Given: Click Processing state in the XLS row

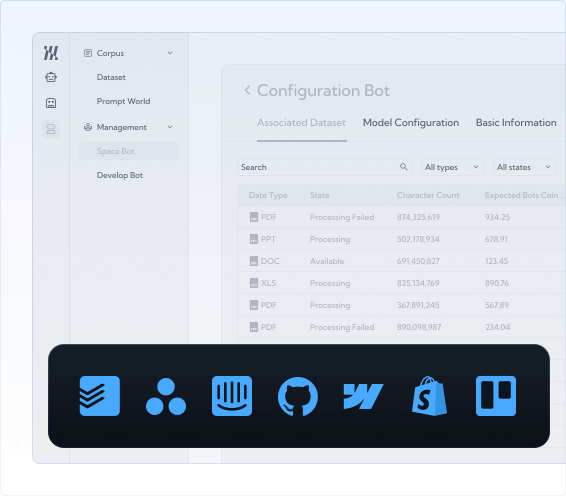Looking at the screenshot, I should point(330,283).
